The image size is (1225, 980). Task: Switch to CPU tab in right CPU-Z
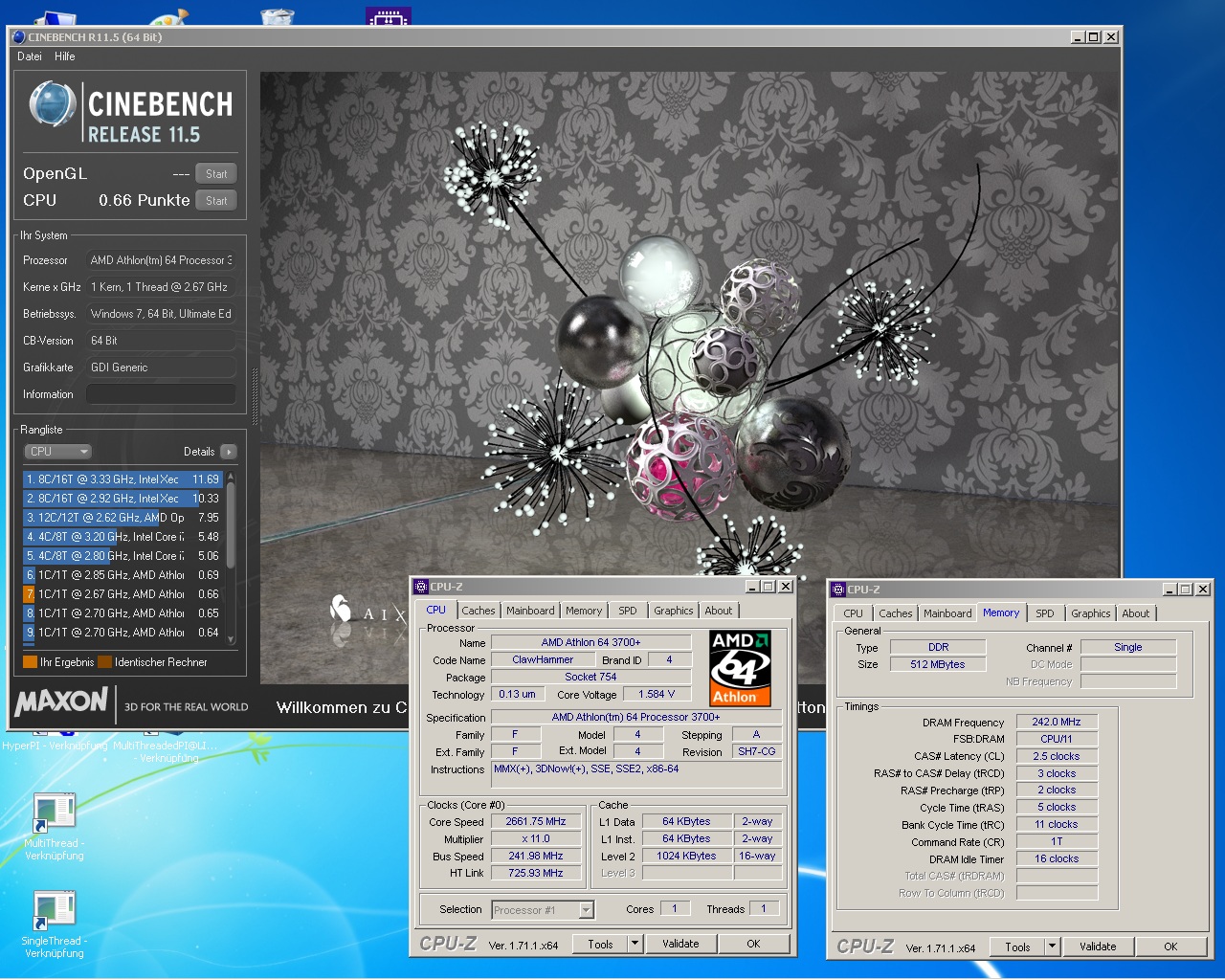854,613
